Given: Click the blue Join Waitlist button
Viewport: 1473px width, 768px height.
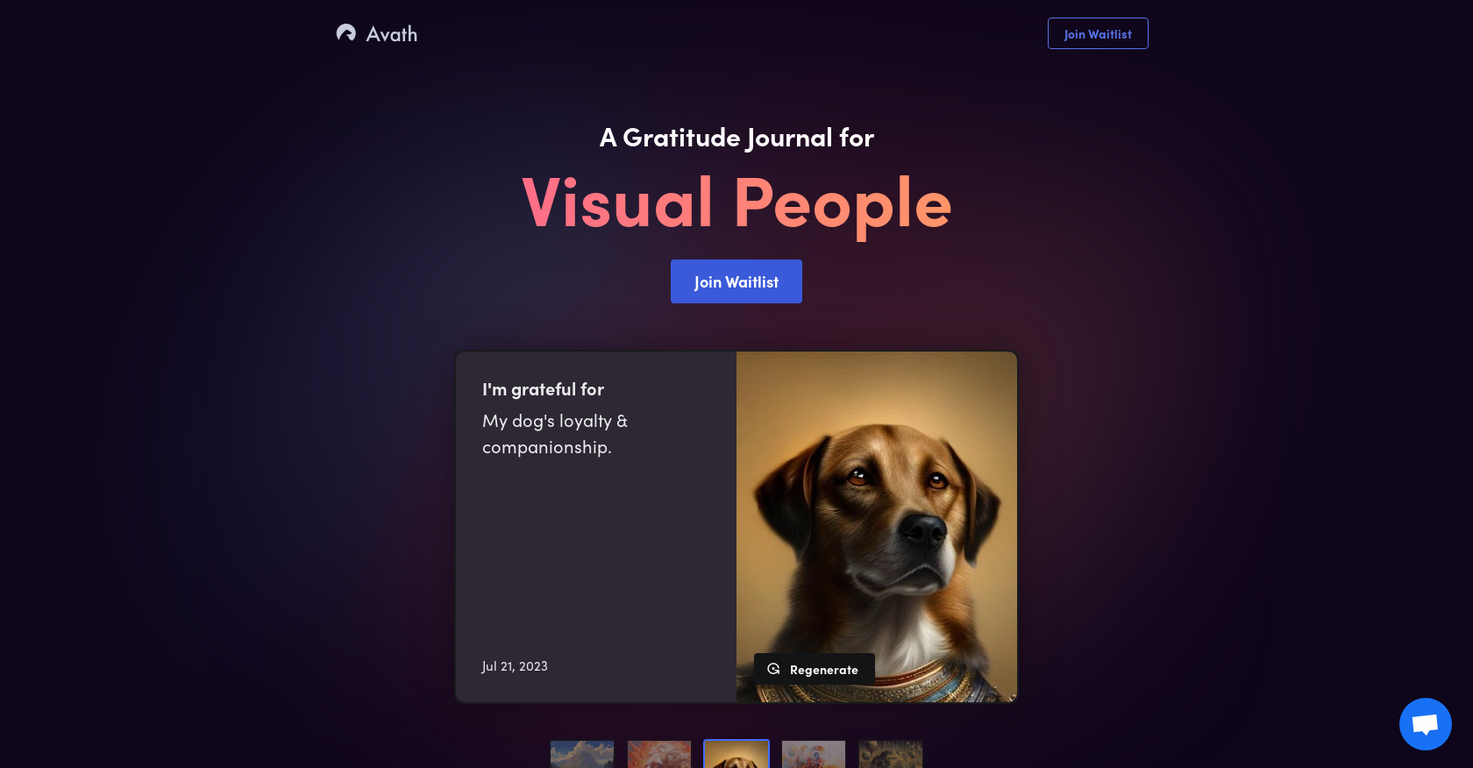Looking at the screenshot, I should [x=736, y=282].
